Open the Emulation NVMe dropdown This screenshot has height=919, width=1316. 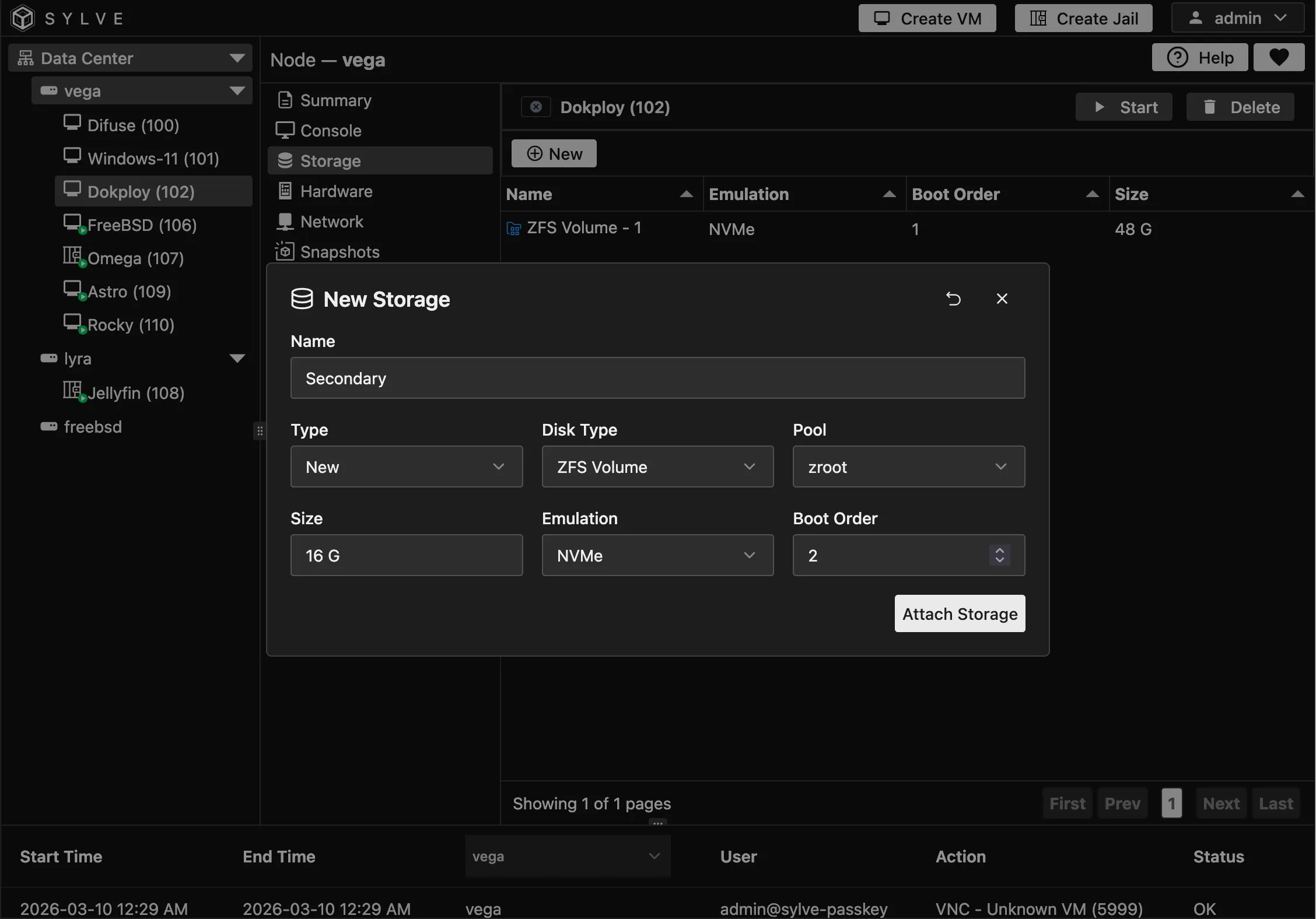[x=657, y=555]
